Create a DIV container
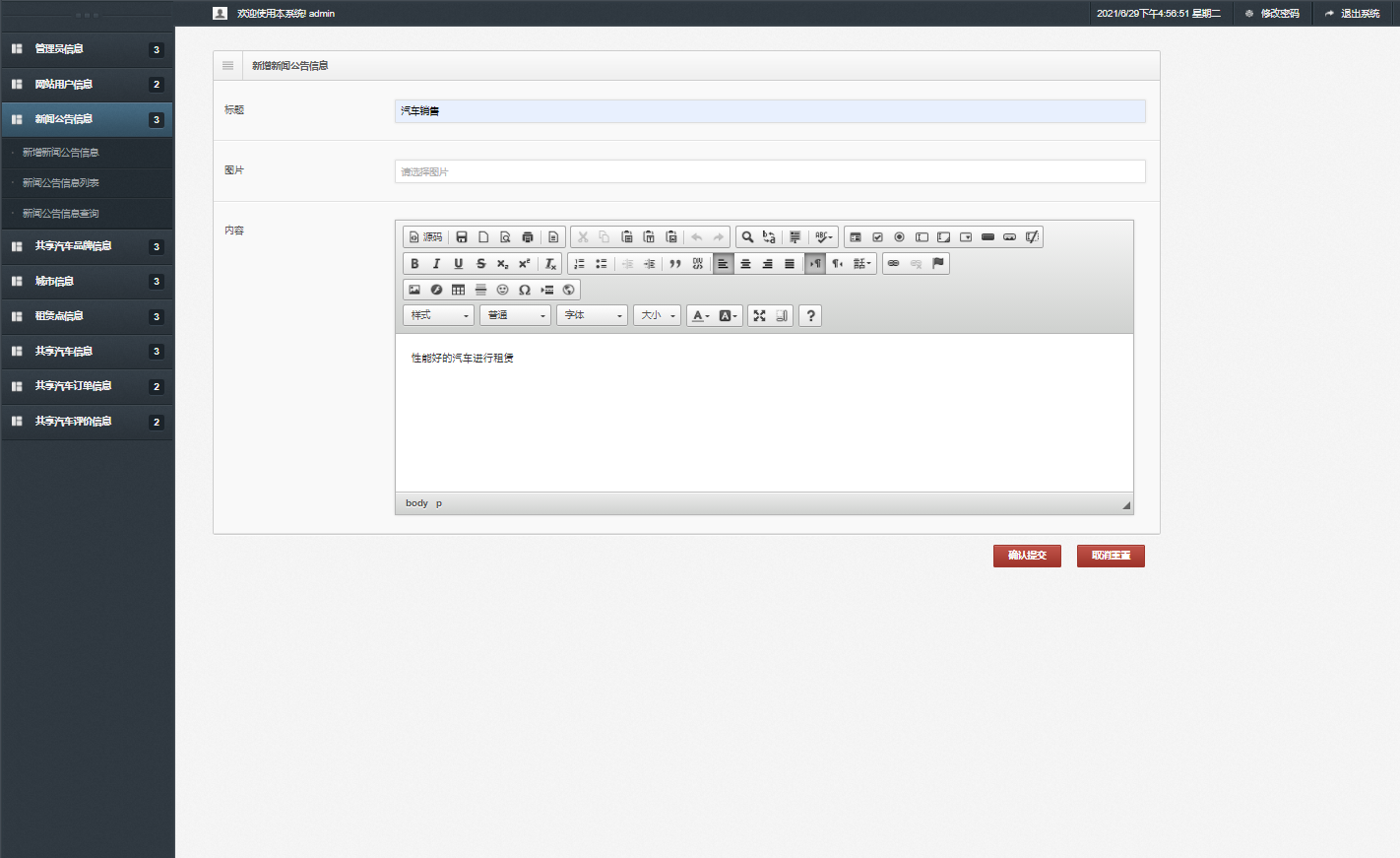The image size is (1400, 858). pos(697,264)
